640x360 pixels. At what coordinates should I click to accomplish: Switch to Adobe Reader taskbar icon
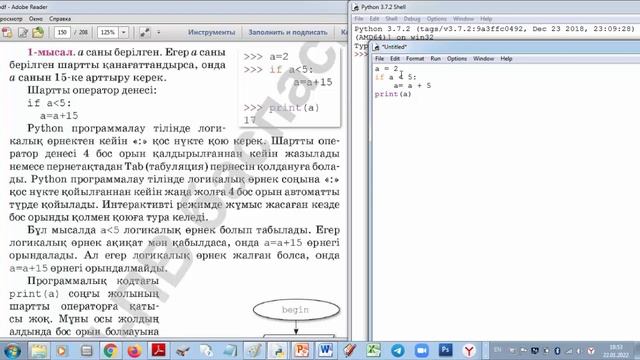pos(158,351)
